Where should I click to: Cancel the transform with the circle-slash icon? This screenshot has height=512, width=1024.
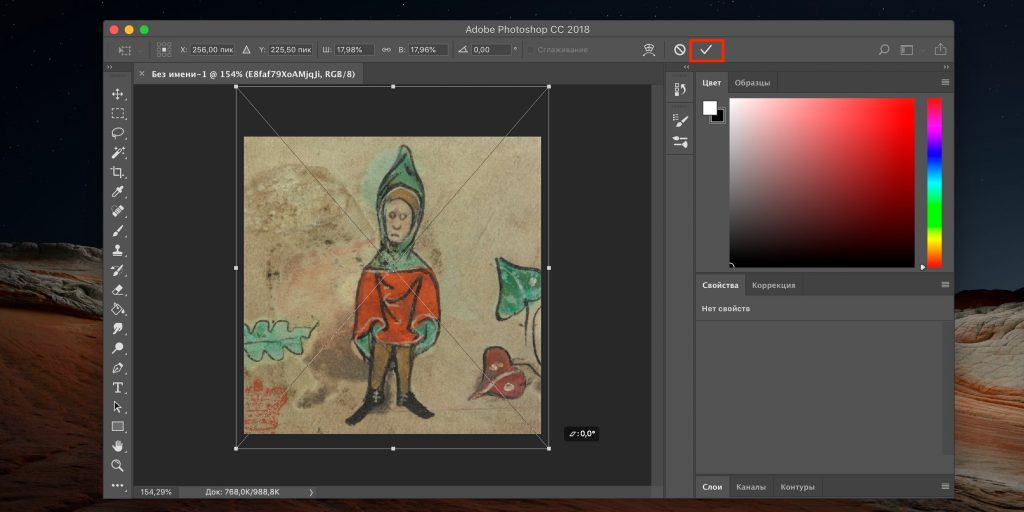tap(680, 49)
